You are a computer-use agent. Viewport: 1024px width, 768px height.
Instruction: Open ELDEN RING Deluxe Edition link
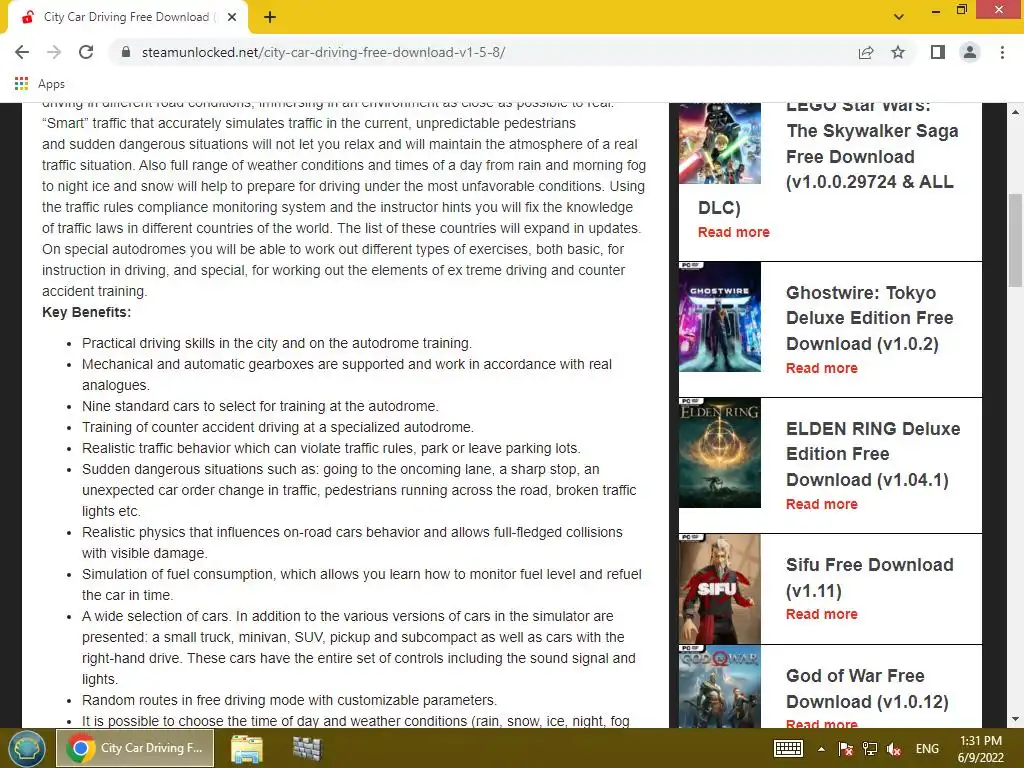[873, 454]
